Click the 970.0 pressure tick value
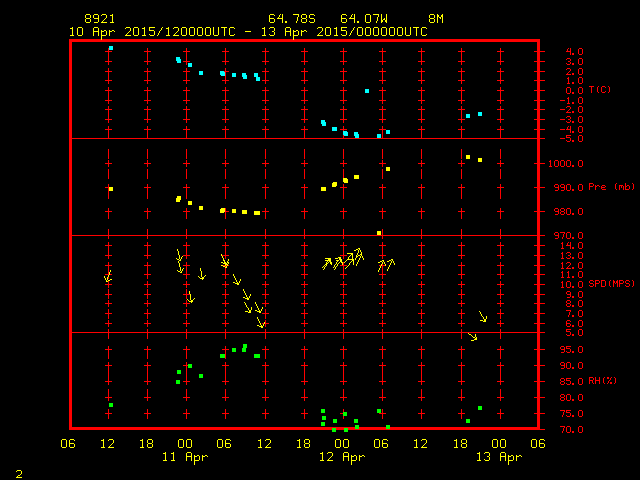The height and width of the screenshot is (480, 640). click(565, 236)
